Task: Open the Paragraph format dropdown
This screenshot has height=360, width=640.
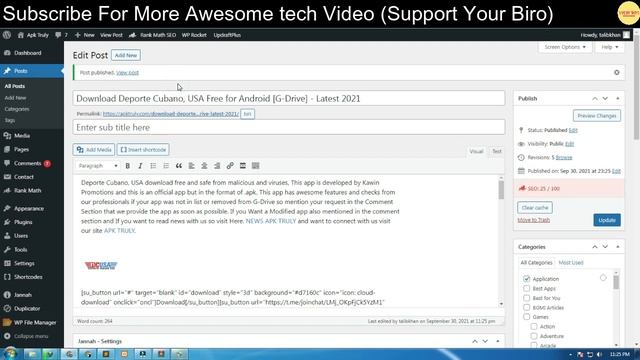Action: [98, 166]
